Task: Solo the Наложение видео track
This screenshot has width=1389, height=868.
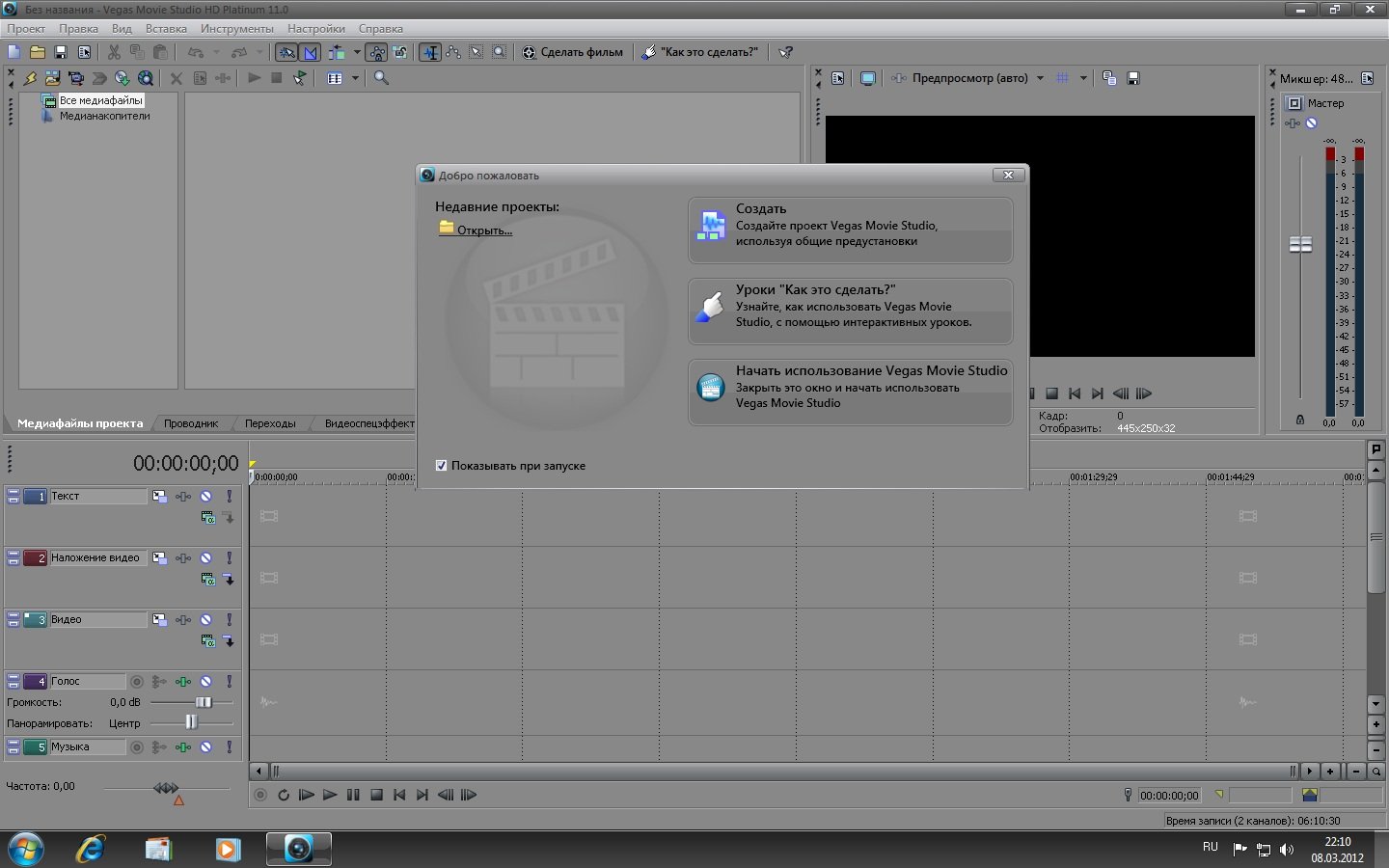Action: [229, 558]
